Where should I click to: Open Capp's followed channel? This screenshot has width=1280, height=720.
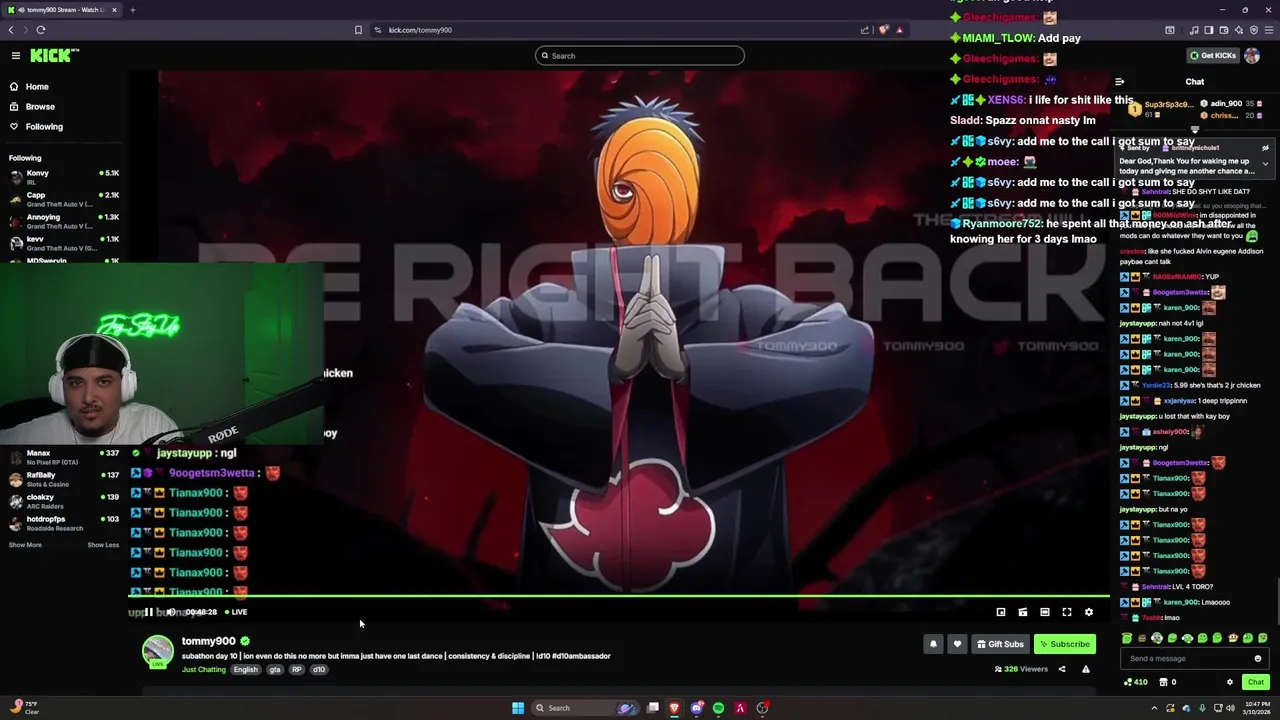[64, 198]
